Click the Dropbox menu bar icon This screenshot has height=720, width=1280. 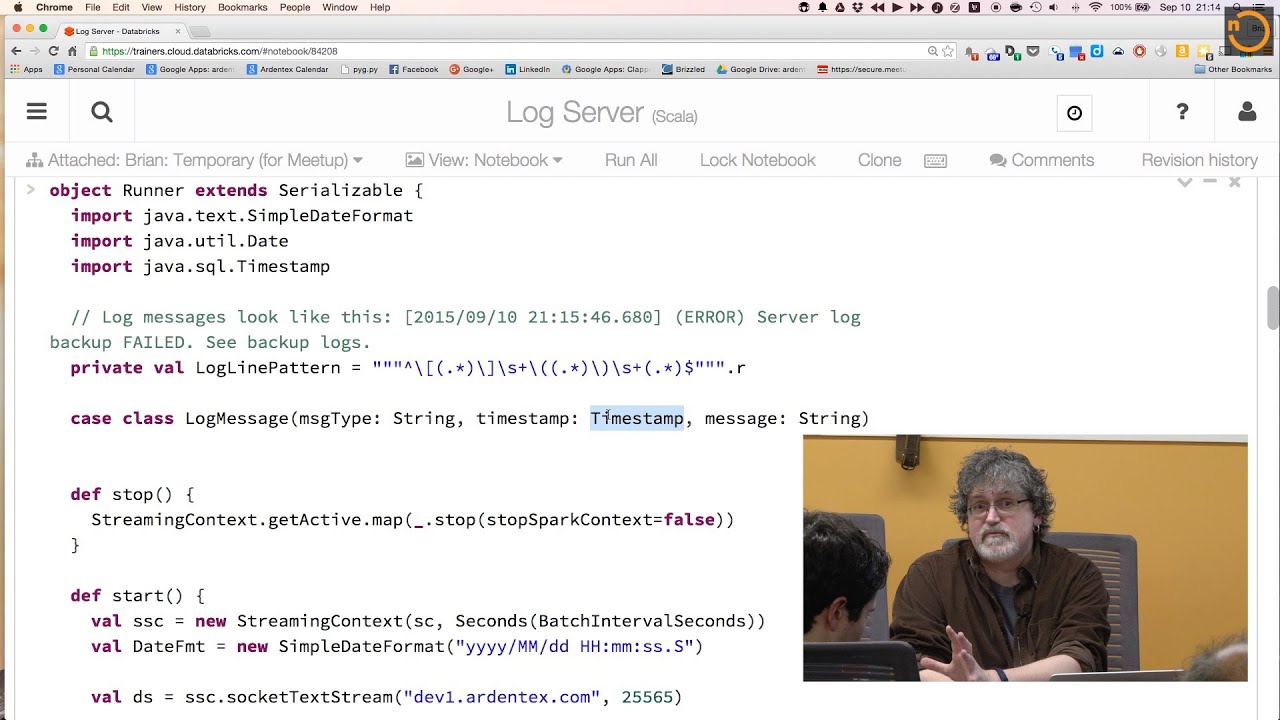[x=858, y=7]
